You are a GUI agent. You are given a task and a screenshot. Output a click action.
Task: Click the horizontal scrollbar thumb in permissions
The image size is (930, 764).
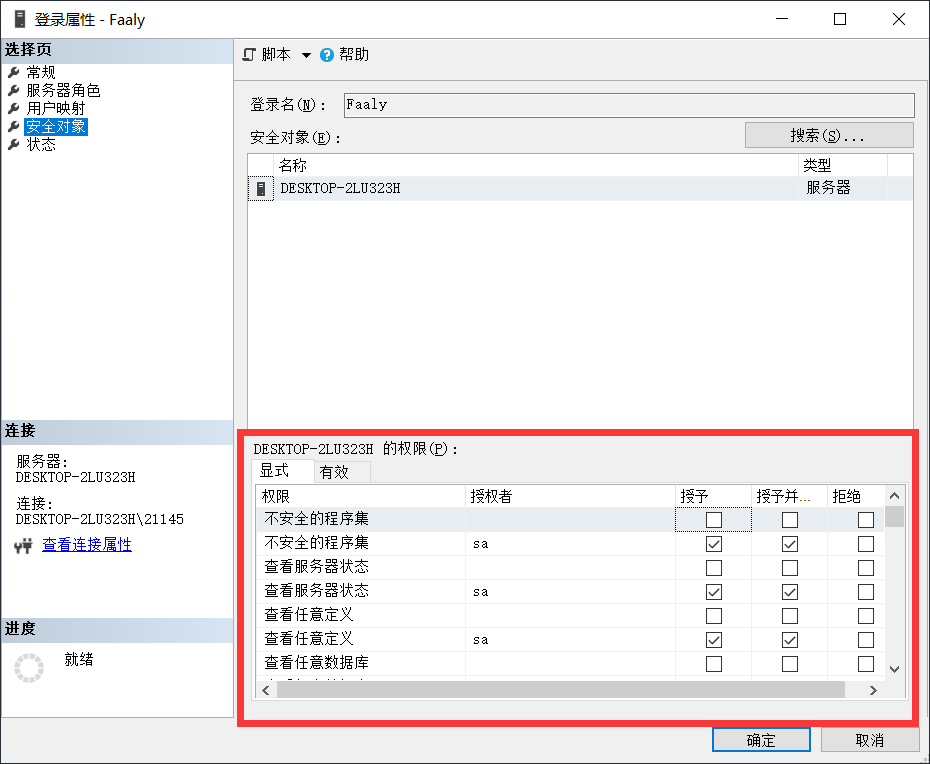560,690
